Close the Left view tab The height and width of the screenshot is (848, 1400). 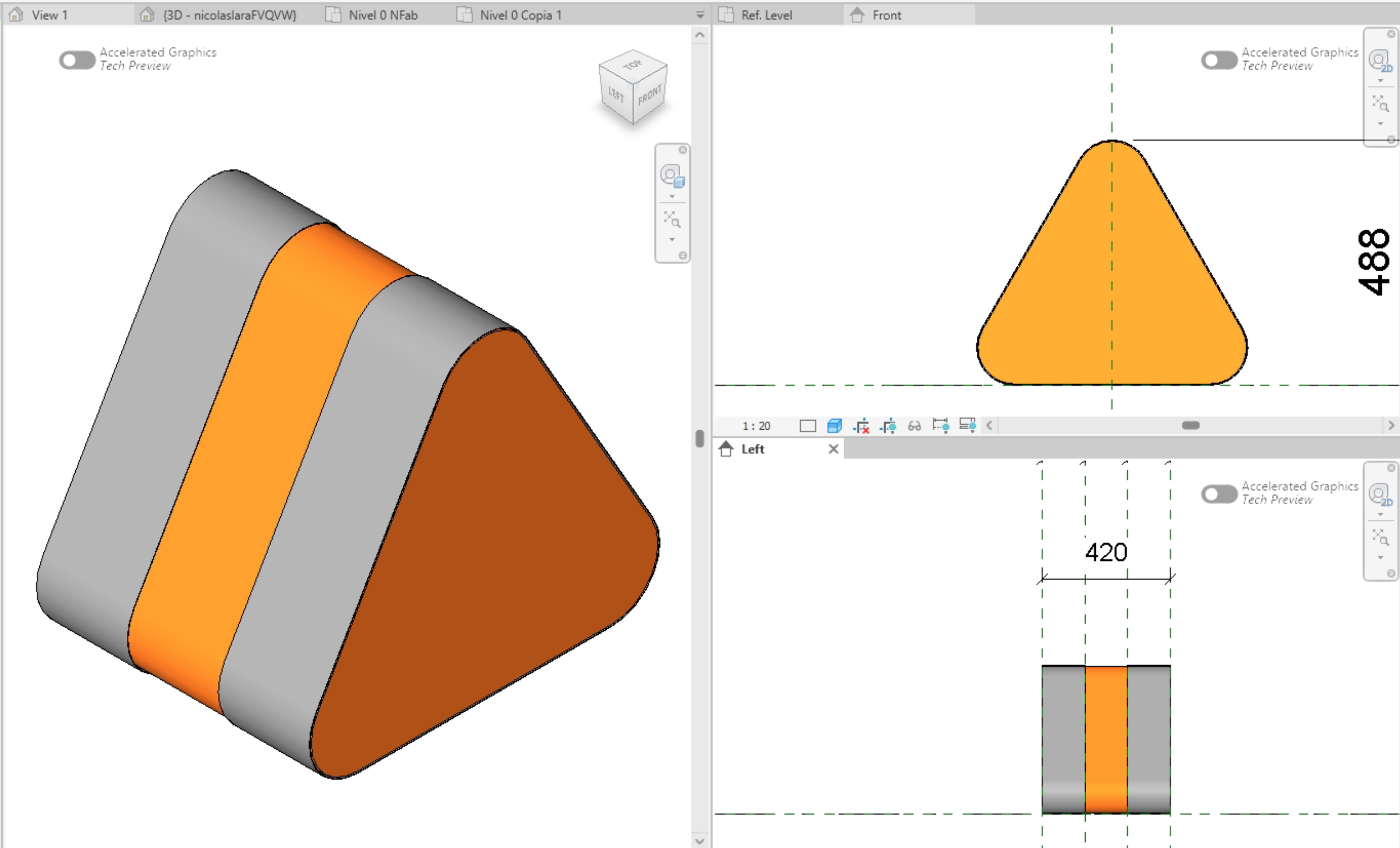833,449
